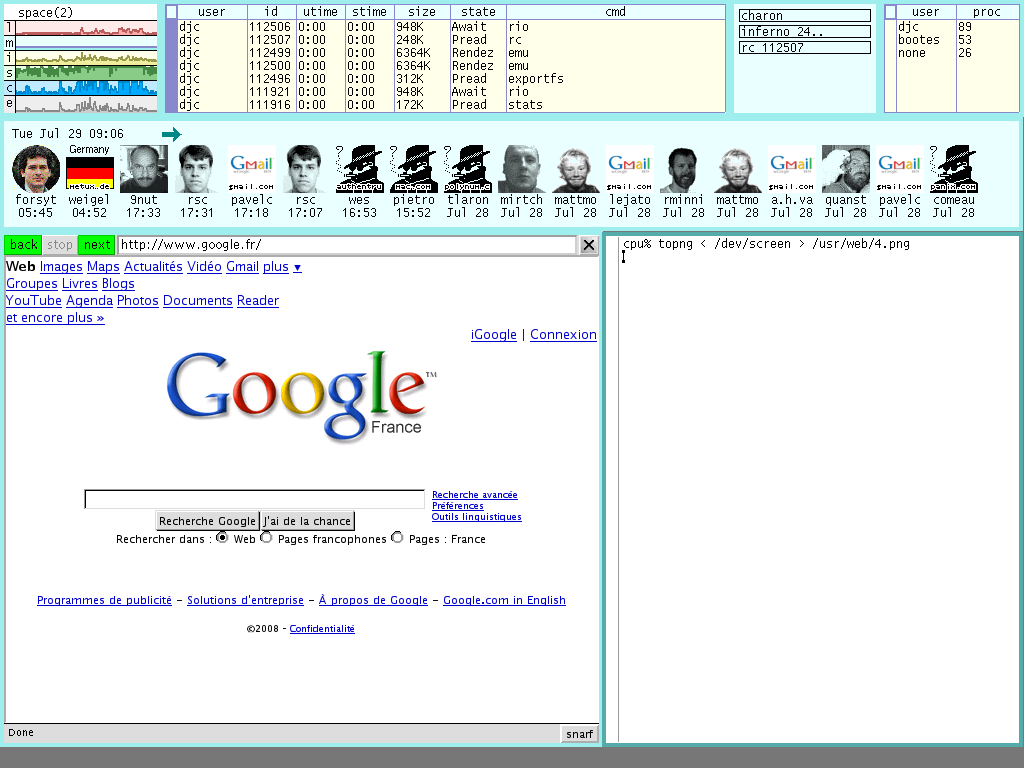The width and height of the screenshot is (1024, 768).
Task: Click Recherche Google button
Action: 207,521
